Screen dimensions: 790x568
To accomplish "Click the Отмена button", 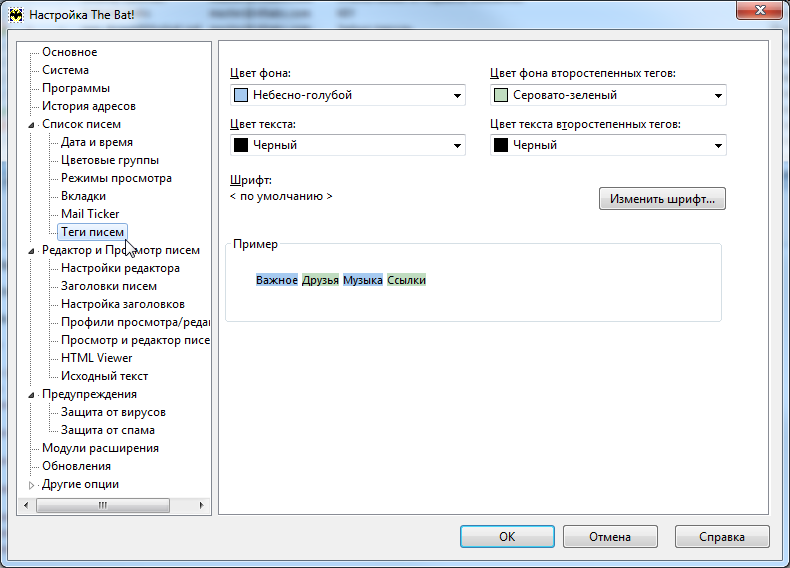I will tap(610, 537).
